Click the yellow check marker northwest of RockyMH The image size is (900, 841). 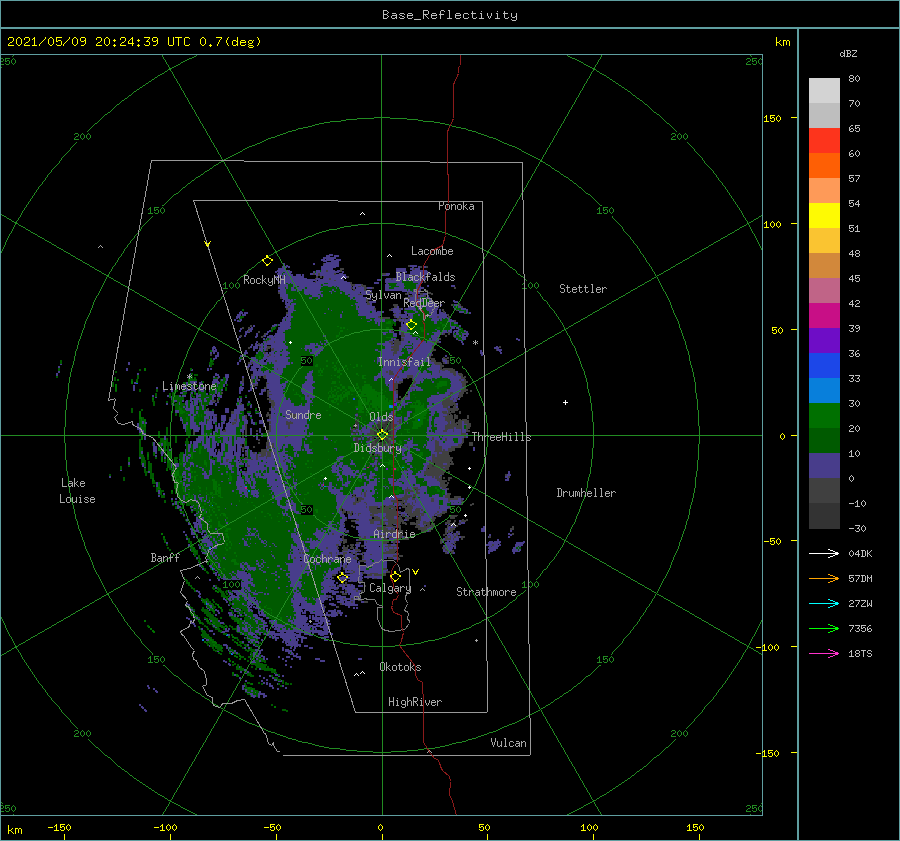[208, 244]
